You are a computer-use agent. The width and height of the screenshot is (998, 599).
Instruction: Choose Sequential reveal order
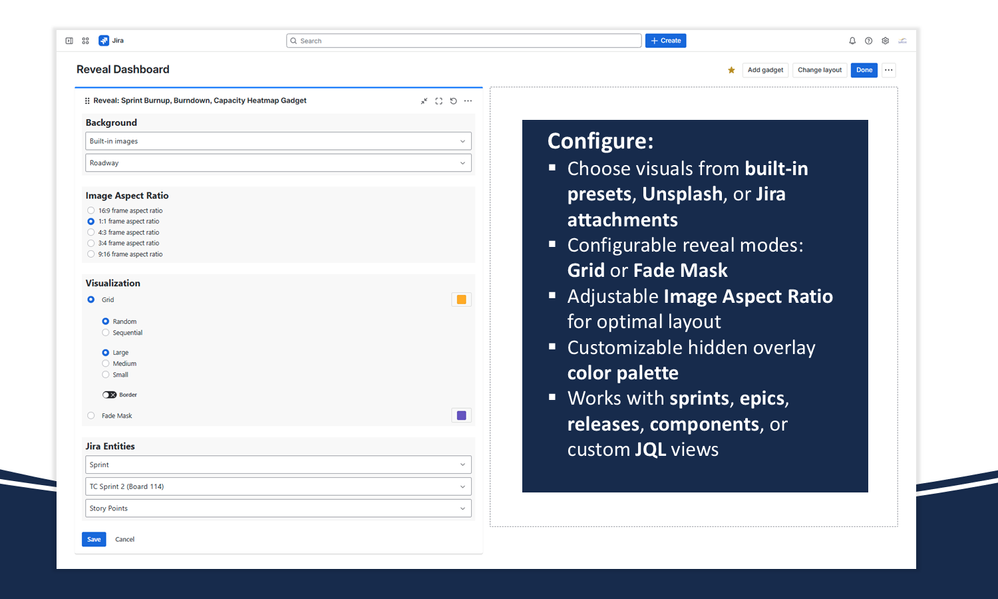[106, 332]
